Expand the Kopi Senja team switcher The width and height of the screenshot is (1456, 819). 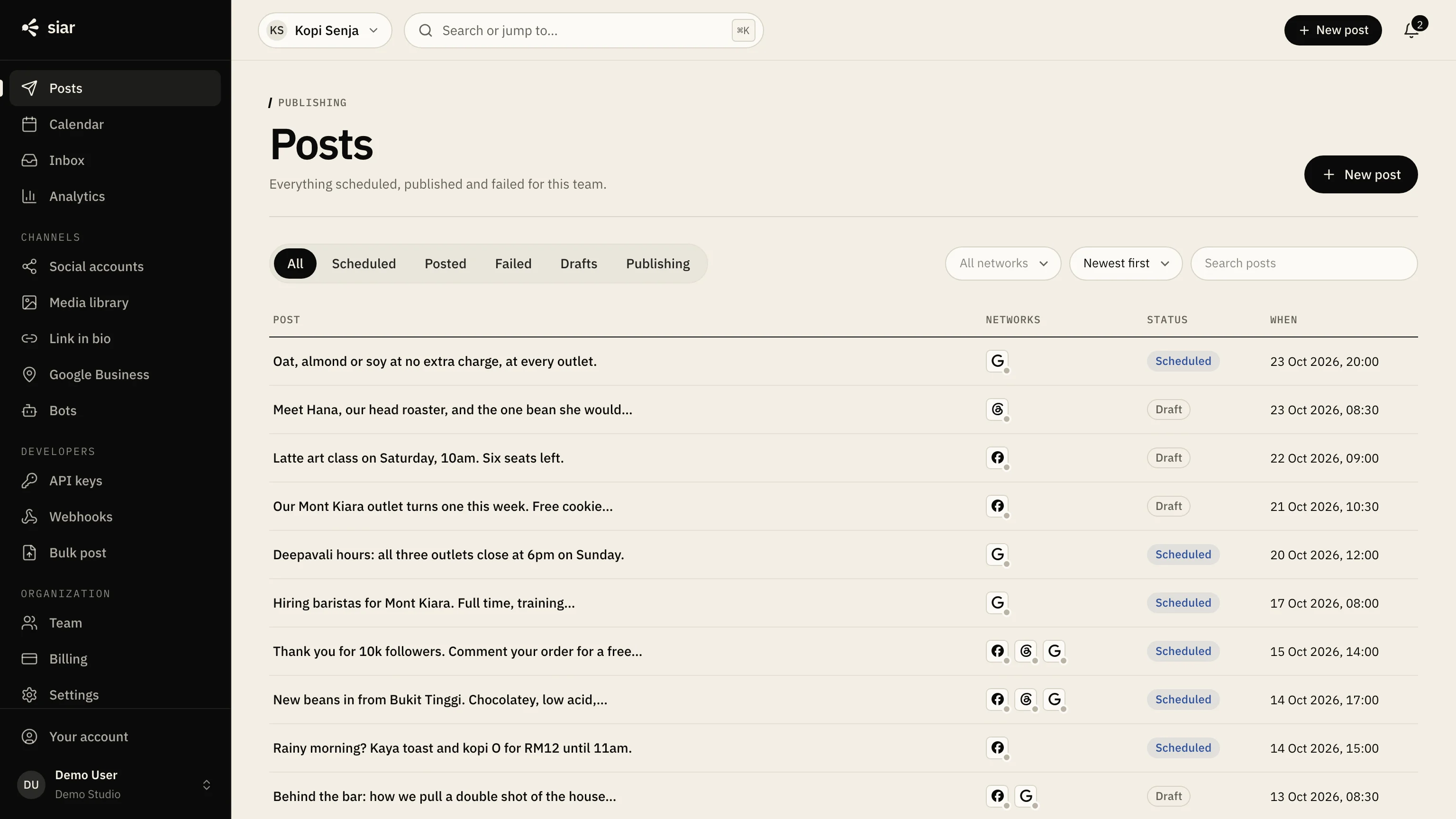(x=325, y=30)
